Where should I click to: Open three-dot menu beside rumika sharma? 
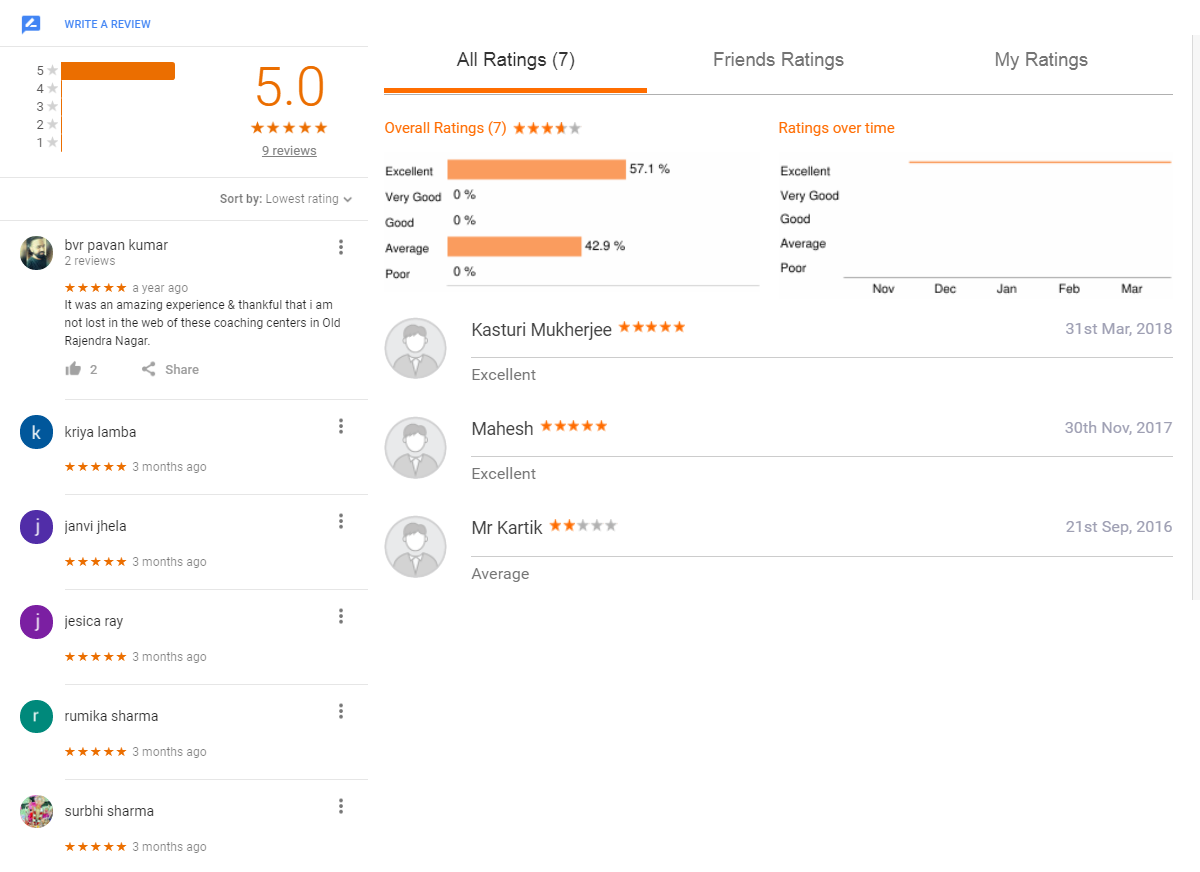click(341, 711)
